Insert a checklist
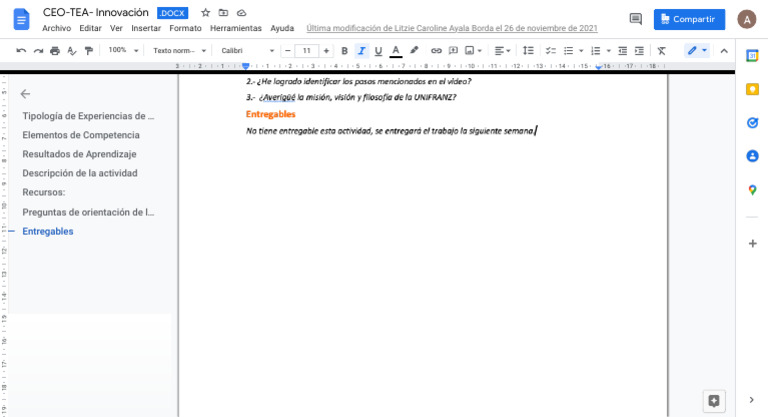Image resolution: width=768 pixels, height=417 pixels. [551, 50]
